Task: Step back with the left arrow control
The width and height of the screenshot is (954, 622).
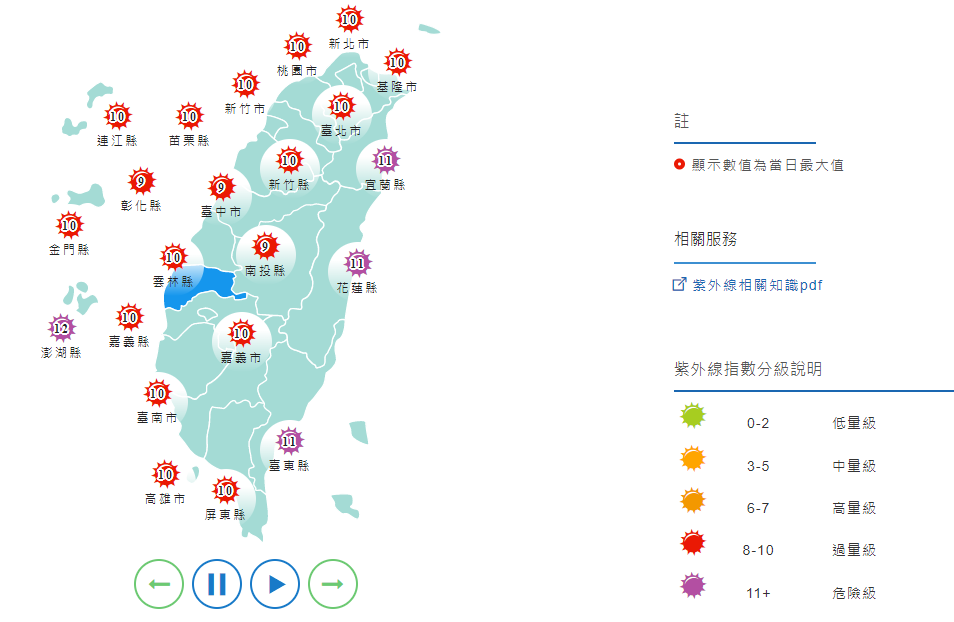Action: coord(157,581)
